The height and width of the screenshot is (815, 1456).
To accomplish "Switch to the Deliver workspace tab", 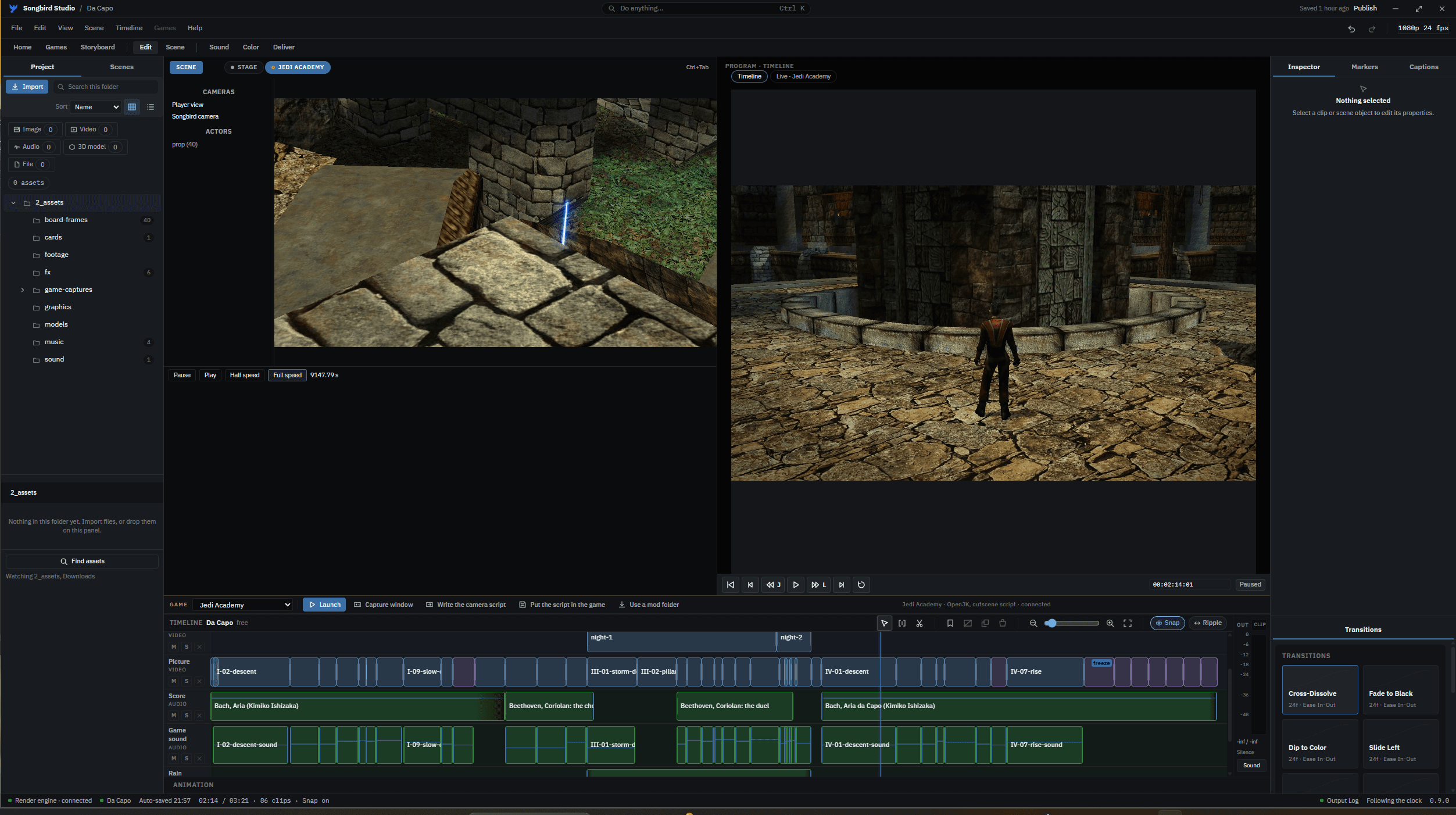I will pos(284,47).
